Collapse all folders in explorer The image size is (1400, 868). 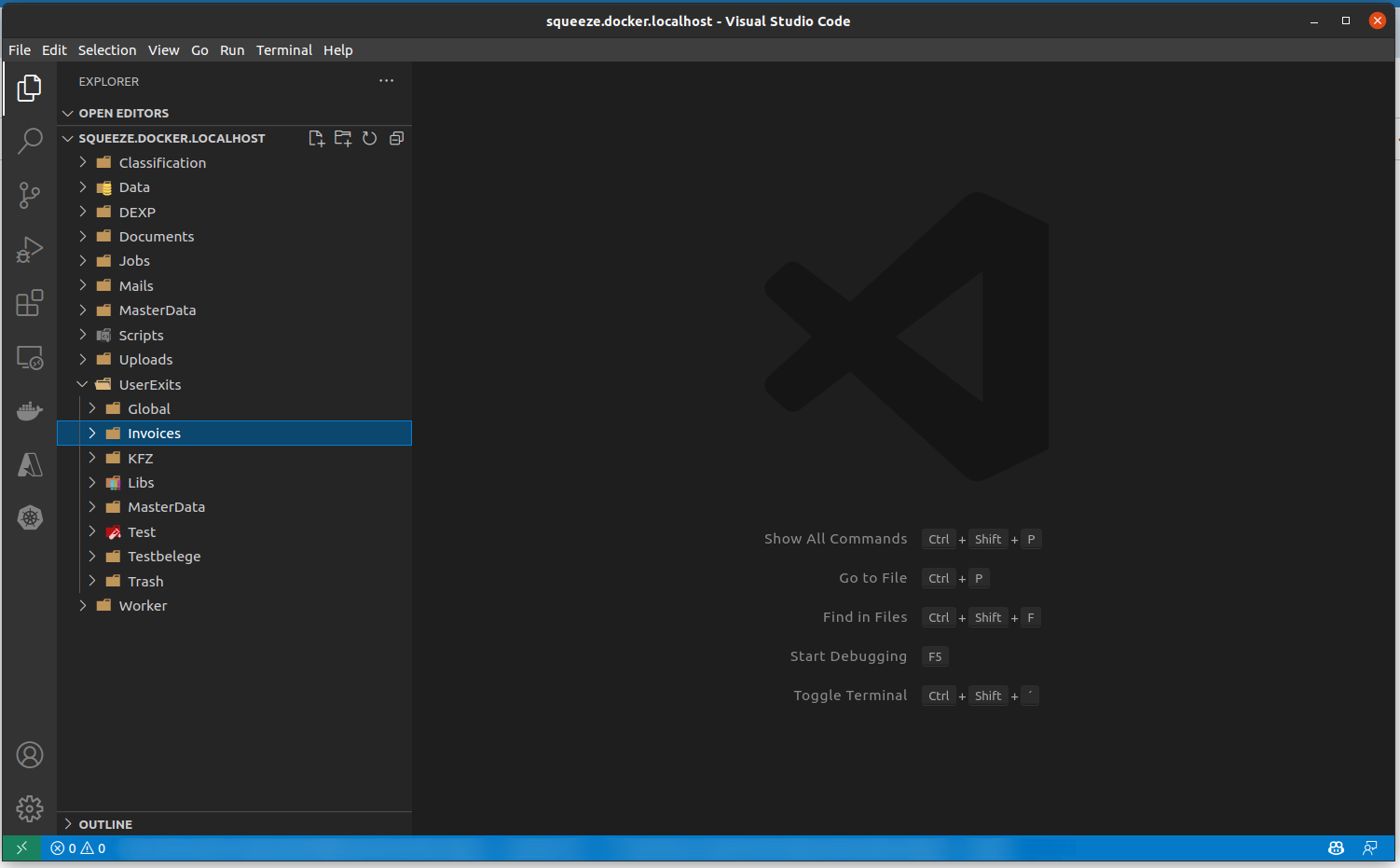pos(396,138)
